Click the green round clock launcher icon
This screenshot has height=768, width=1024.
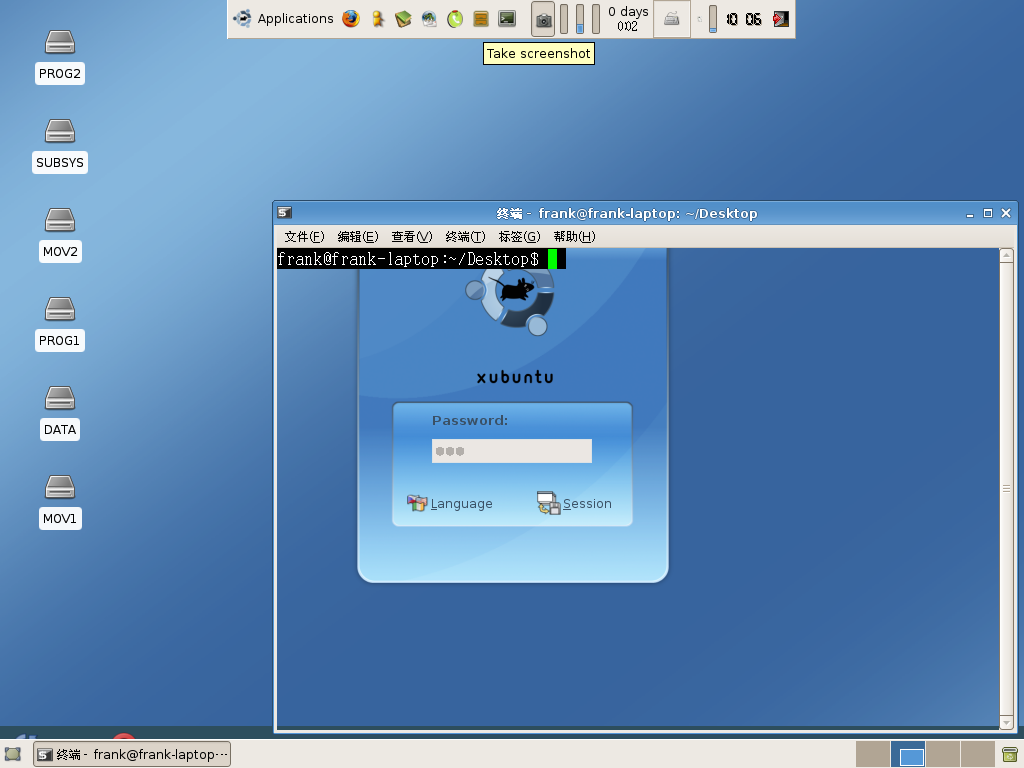point(455,19)
